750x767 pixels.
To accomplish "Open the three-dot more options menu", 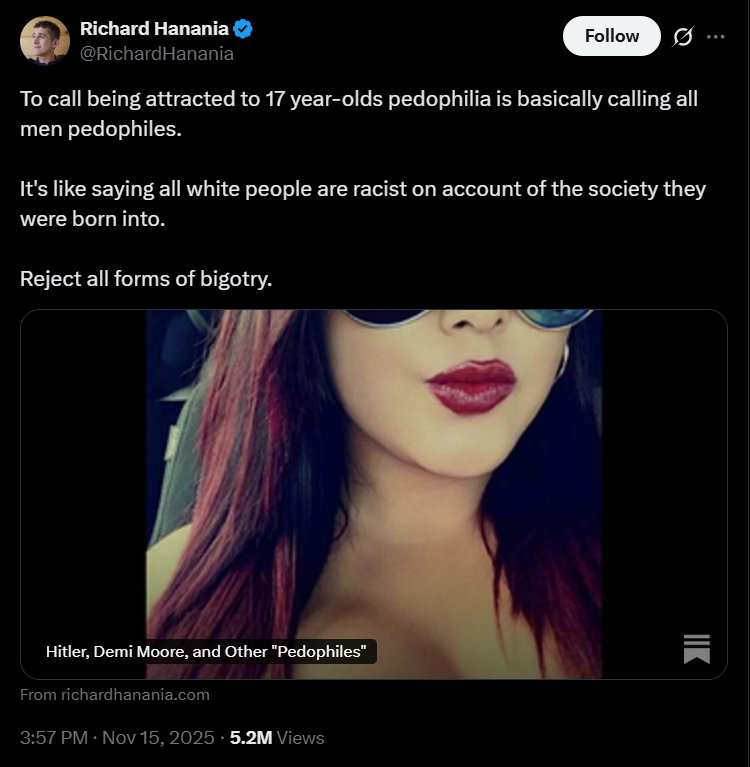I will (715, 37).
